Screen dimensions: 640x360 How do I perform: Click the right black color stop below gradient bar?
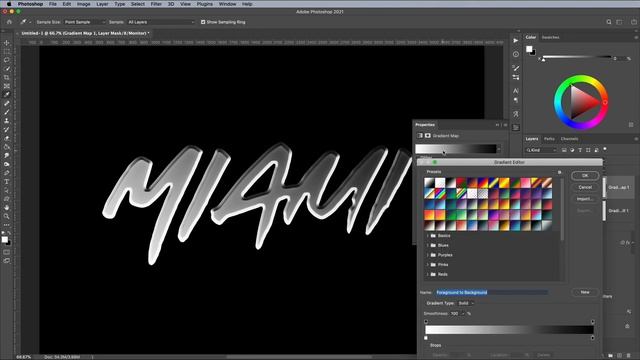593,338
